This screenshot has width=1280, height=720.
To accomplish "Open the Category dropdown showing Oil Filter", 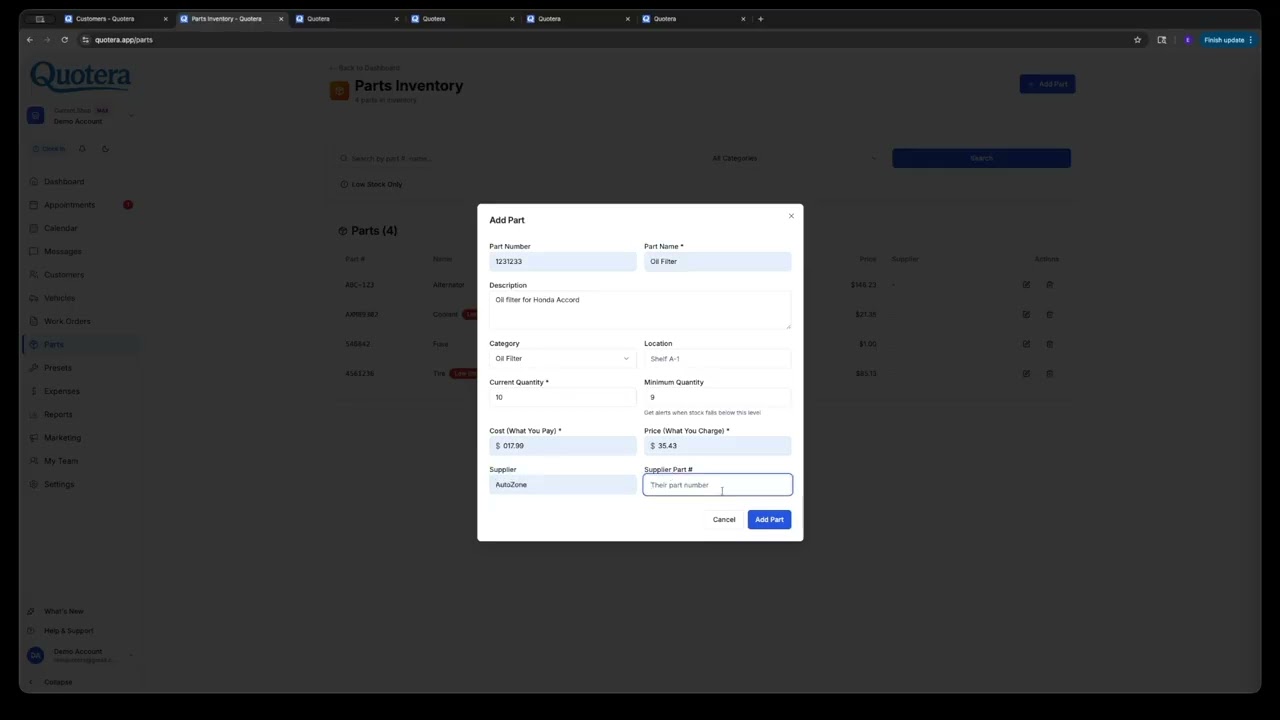I will (562, 359).
